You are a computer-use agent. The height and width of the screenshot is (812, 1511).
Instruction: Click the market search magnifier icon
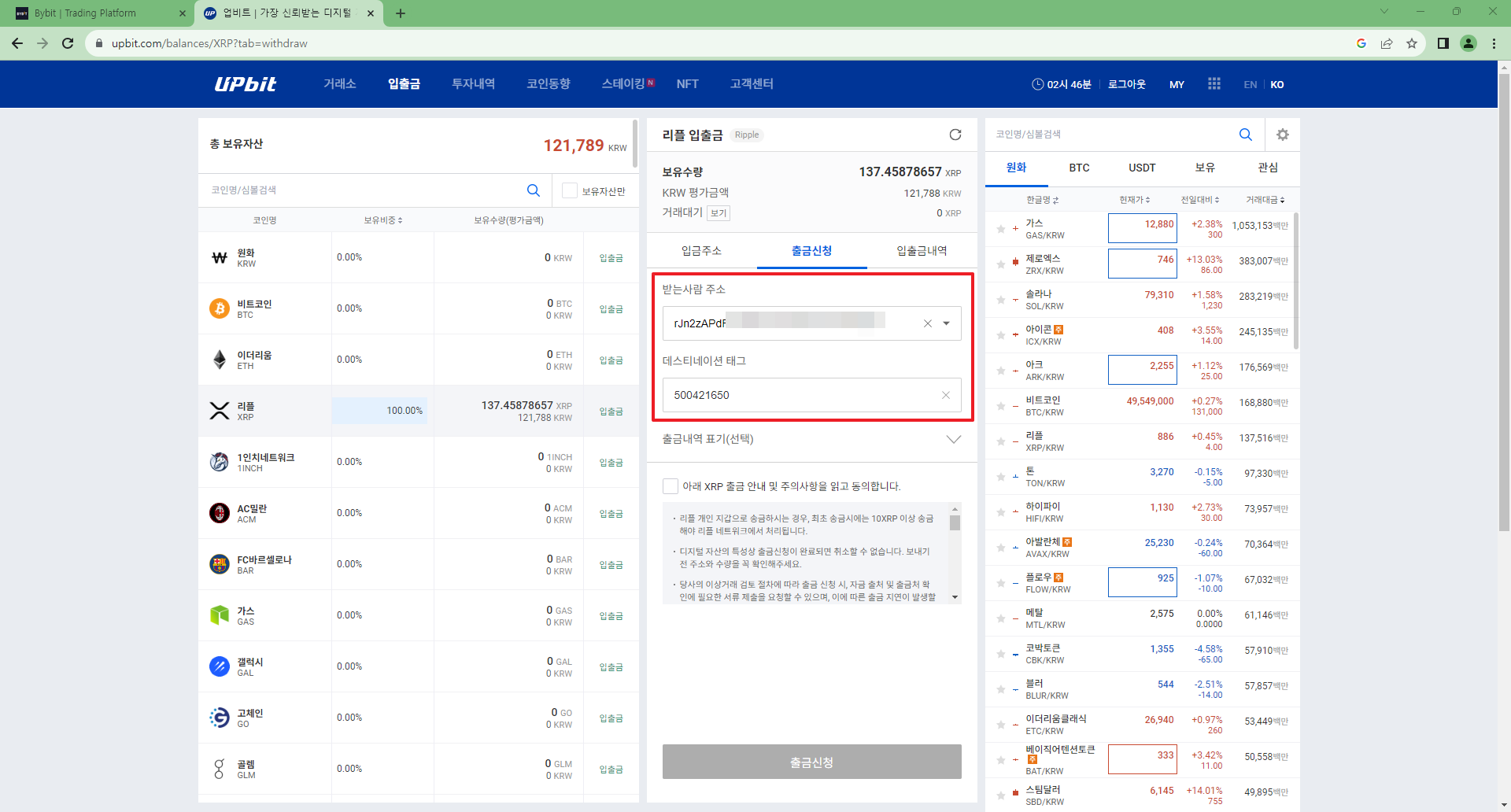[1245, 135]
